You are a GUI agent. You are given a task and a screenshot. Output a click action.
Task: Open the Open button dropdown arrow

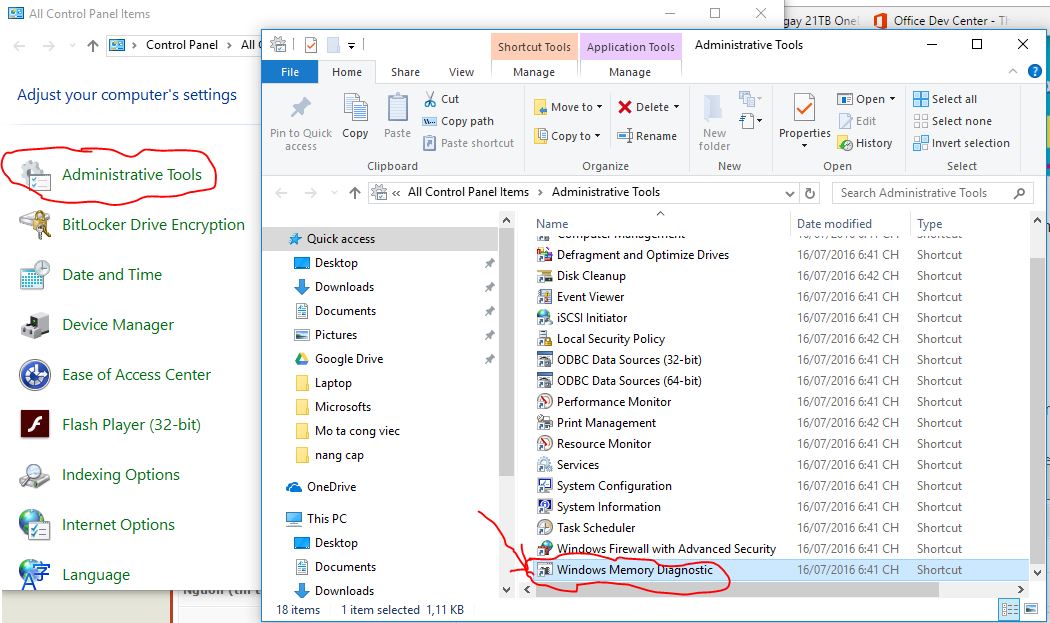point(892,99)
